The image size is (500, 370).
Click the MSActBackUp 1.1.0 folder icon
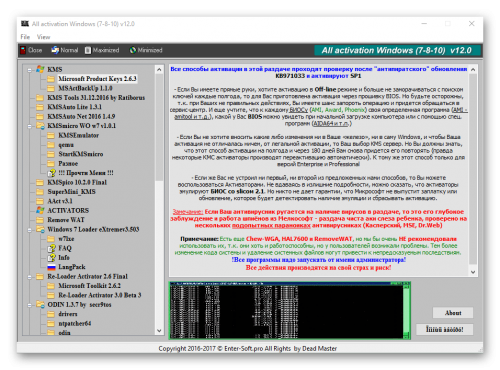pos(51,88)
